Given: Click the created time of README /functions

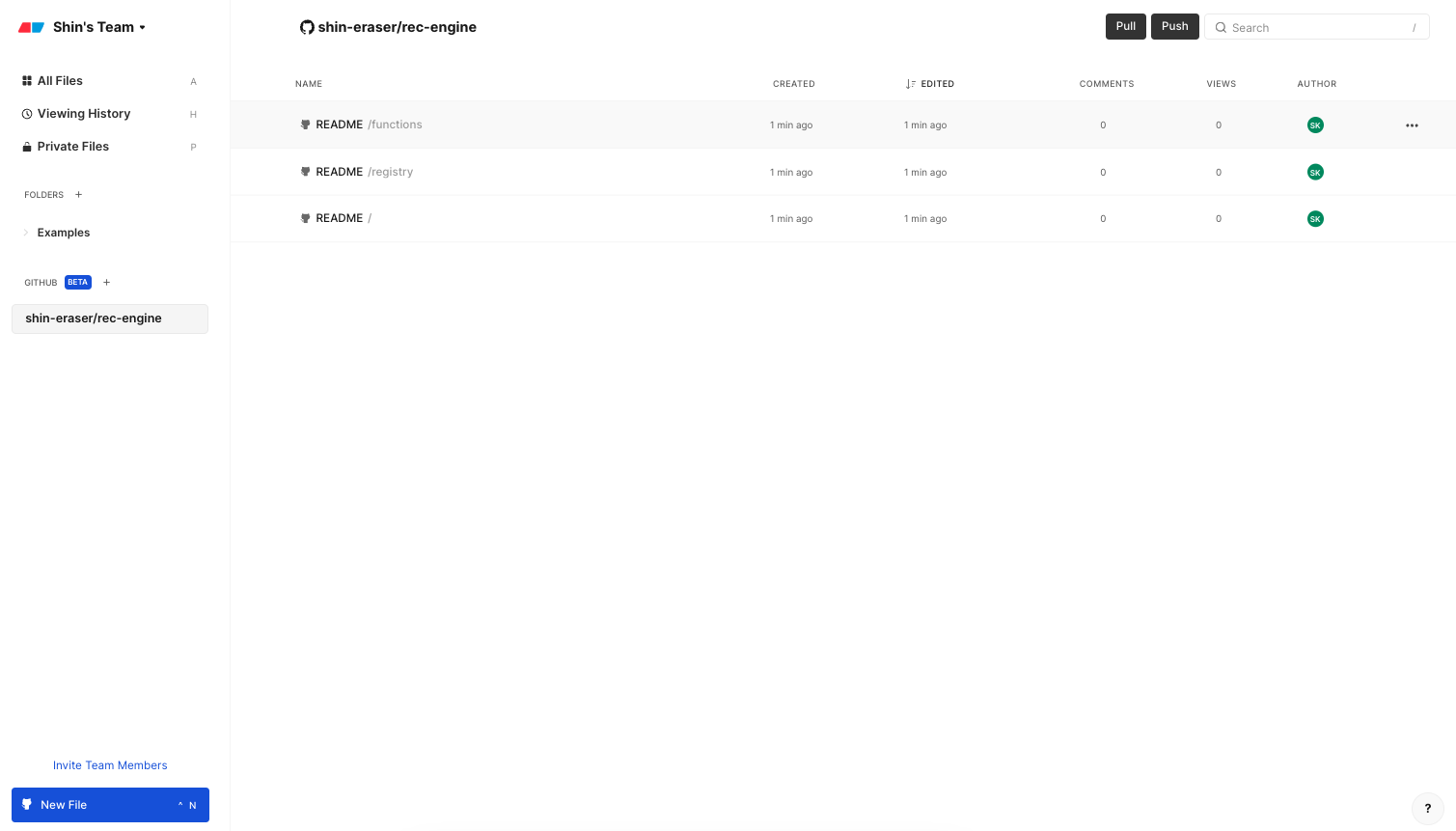Looking at the screenshot, I should 791,125.
